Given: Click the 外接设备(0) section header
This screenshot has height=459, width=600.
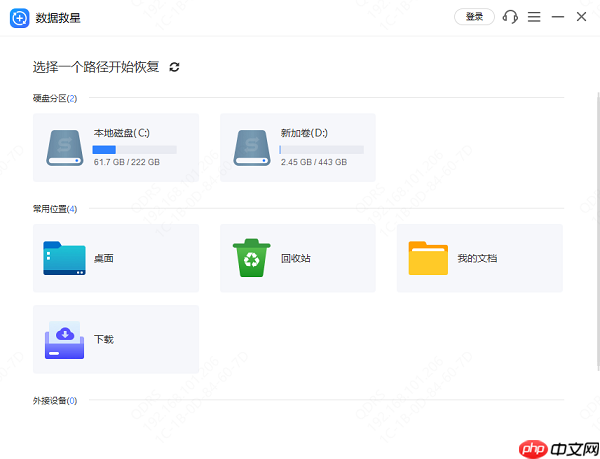Looking at the screenshot, I should tap(54, 401).
